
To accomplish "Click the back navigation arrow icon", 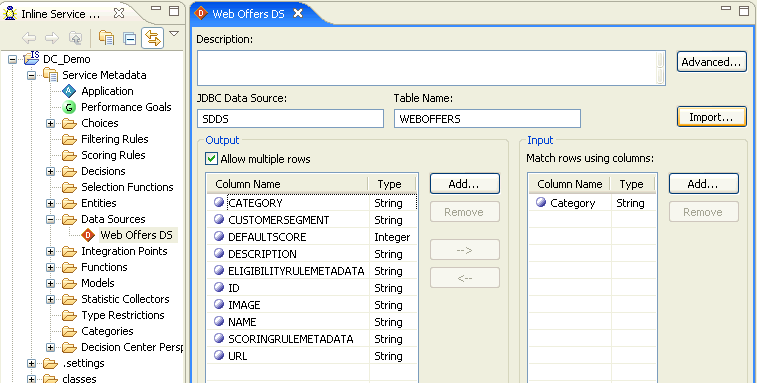I will 29,38.
